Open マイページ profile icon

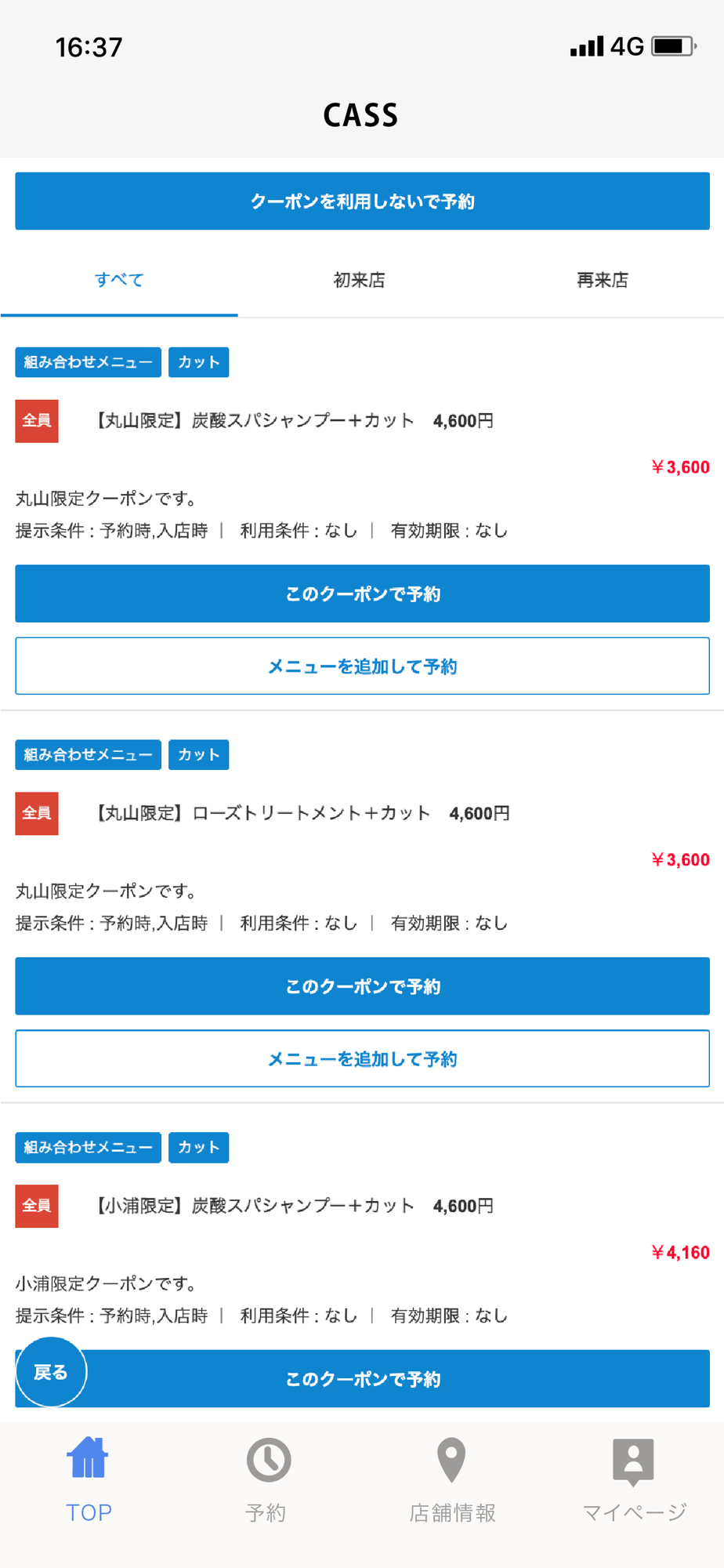(x=633, y=1461)
